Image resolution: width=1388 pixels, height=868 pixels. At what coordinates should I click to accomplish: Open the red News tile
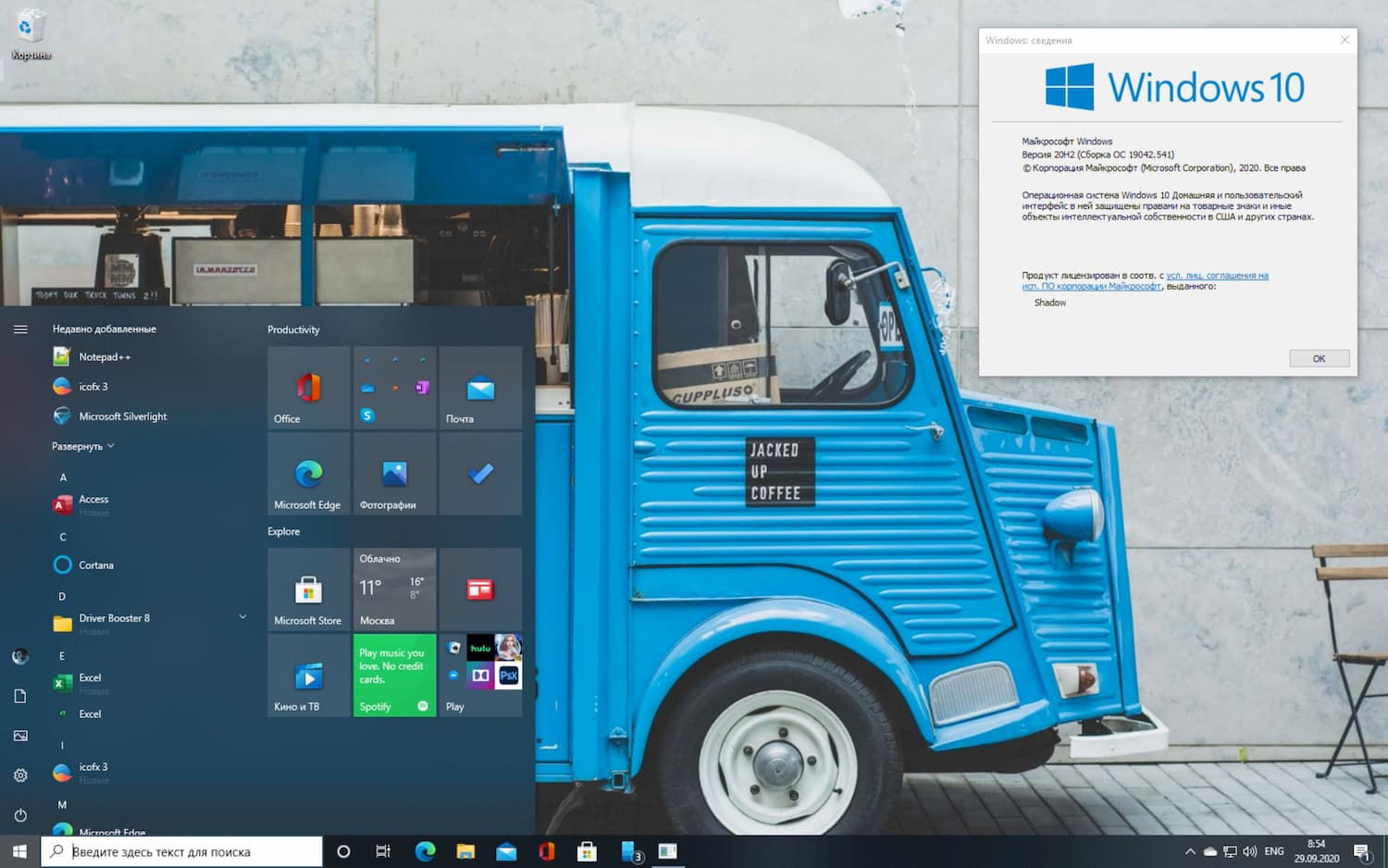(480, 589)
